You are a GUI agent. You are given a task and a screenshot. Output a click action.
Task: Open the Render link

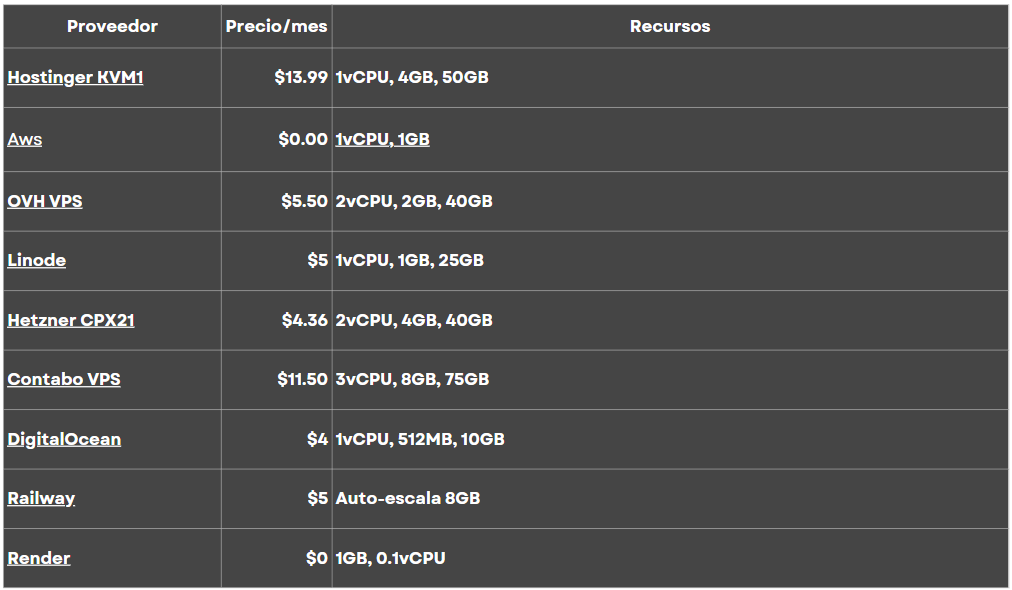[x=39, y=558]
